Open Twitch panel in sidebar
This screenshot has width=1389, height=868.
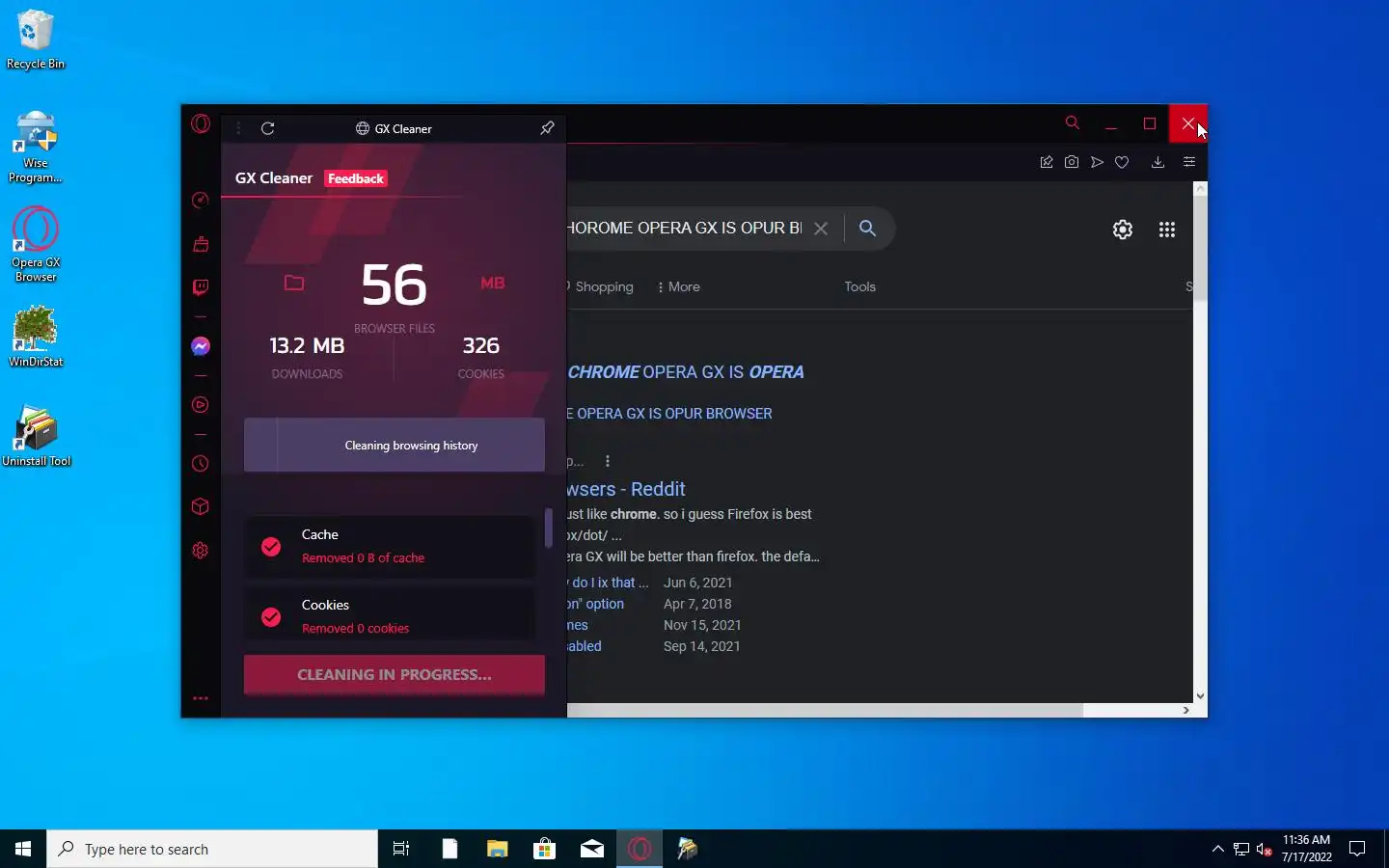click(201, 287)
